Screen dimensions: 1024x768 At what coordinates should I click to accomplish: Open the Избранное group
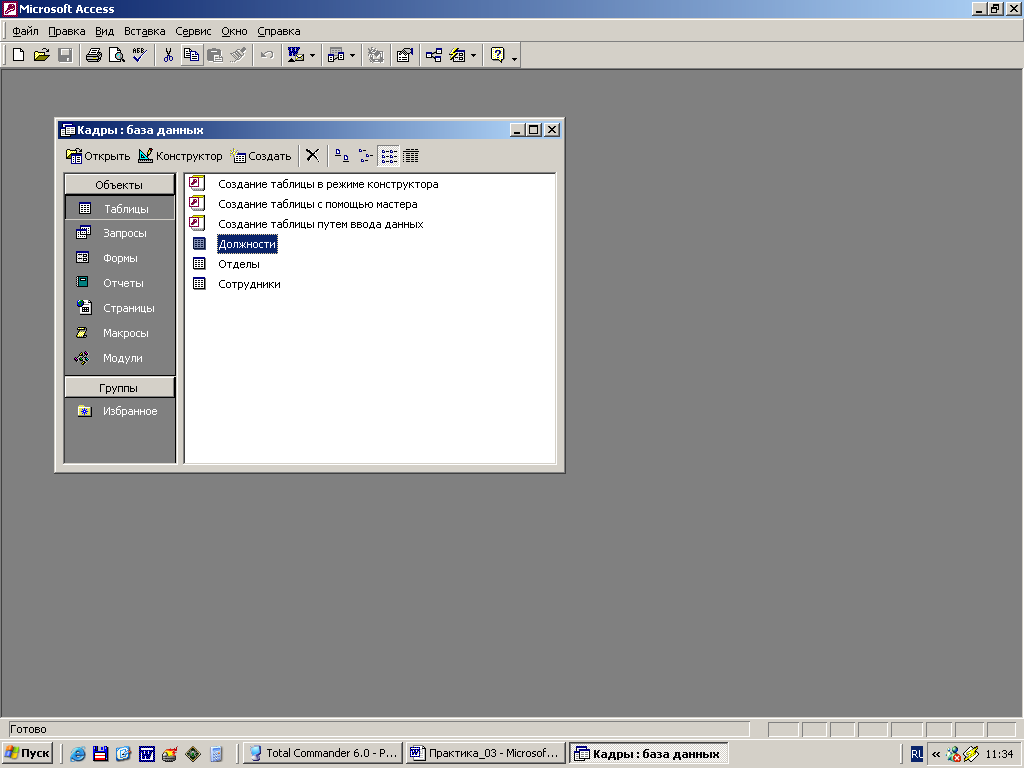120,411
